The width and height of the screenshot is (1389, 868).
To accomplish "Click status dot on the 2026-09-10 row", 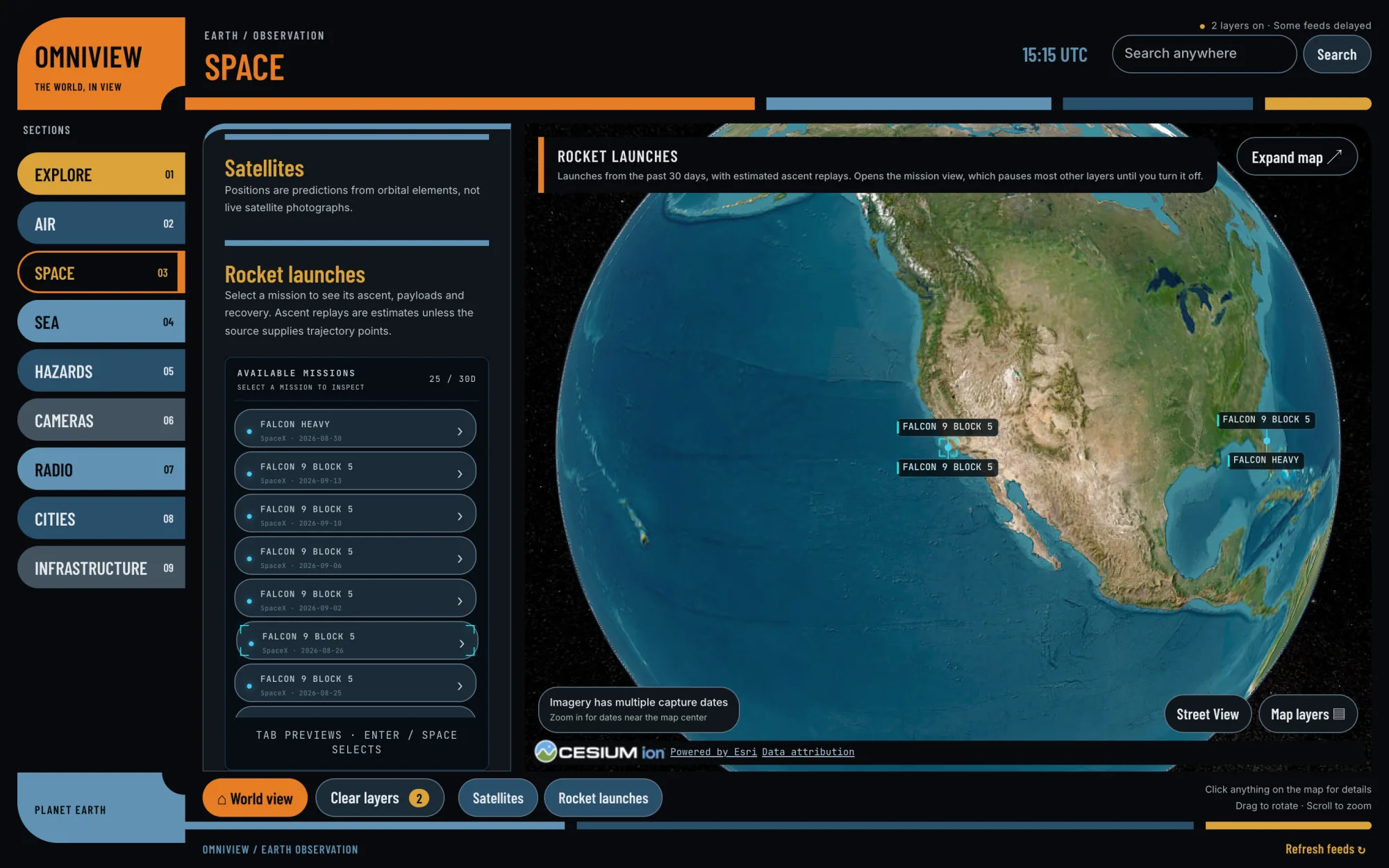I will point(249,517).
